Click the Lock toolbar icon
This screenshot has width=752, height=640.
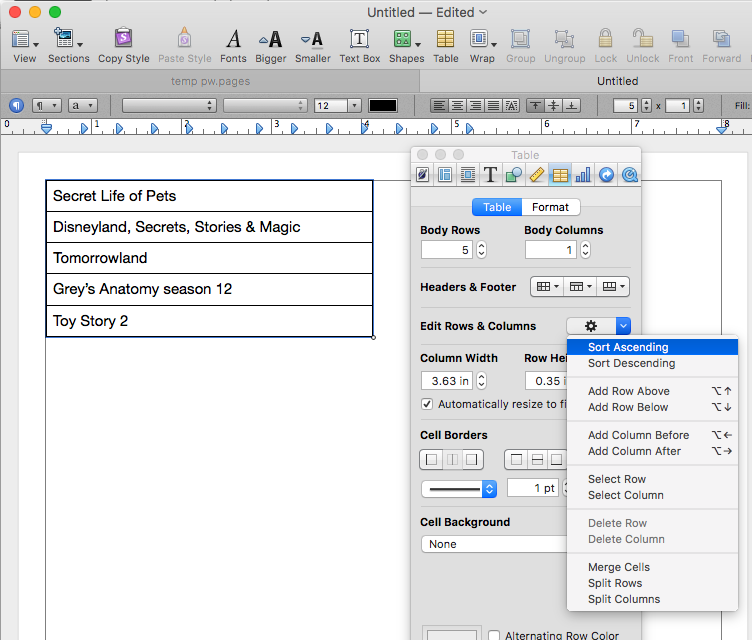(605, 46)
